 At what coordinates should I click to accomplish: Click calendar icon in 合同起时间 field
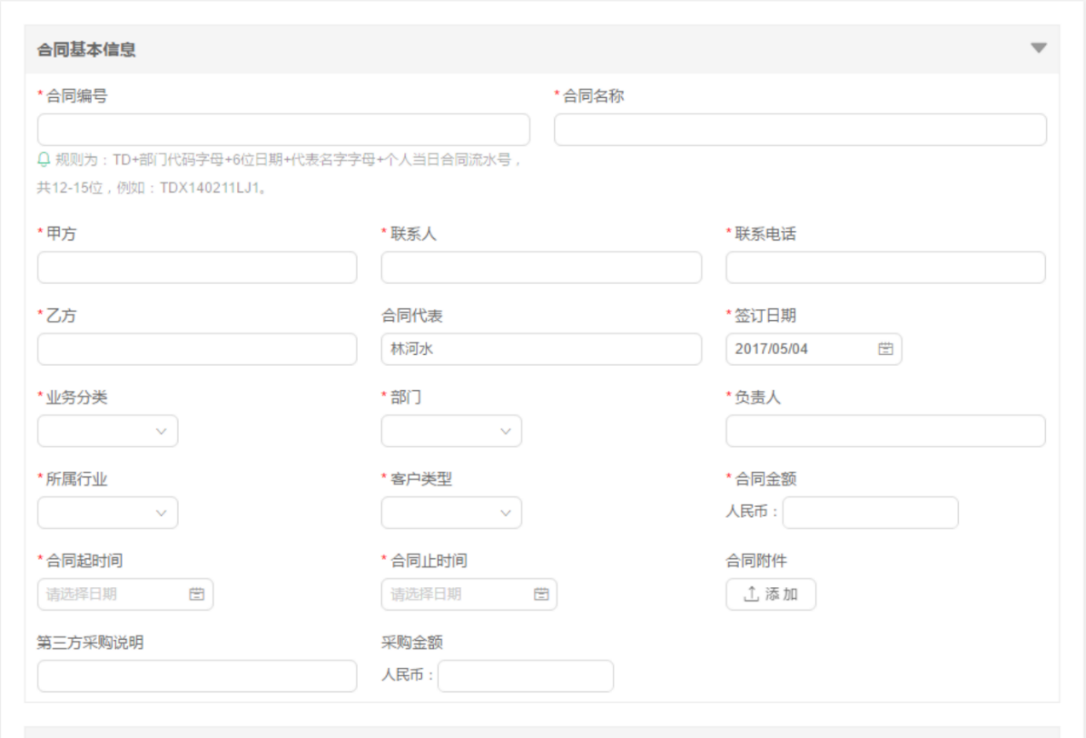point(196,594)
